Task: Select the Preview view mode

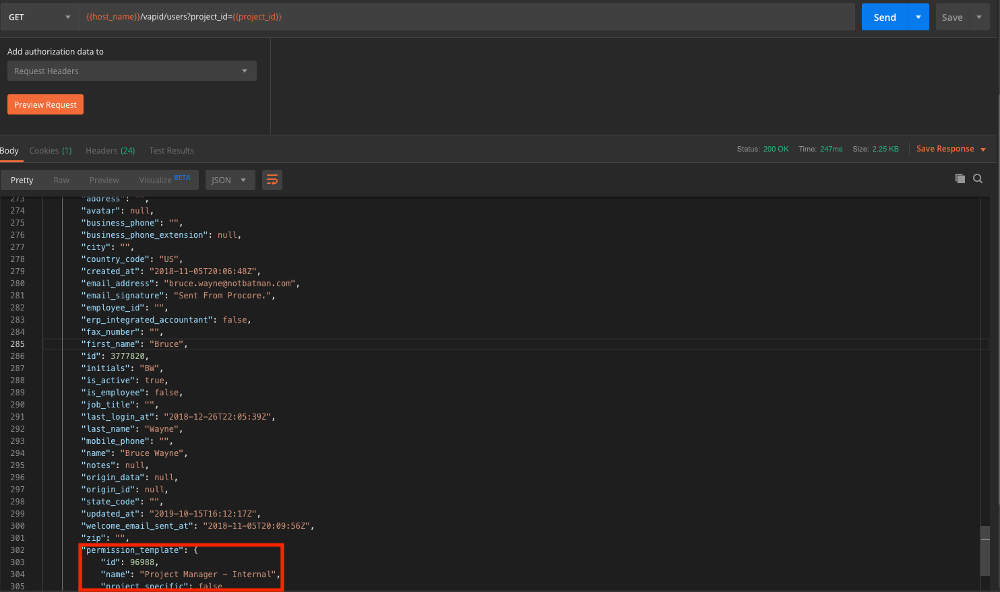Action: [104, 180]
